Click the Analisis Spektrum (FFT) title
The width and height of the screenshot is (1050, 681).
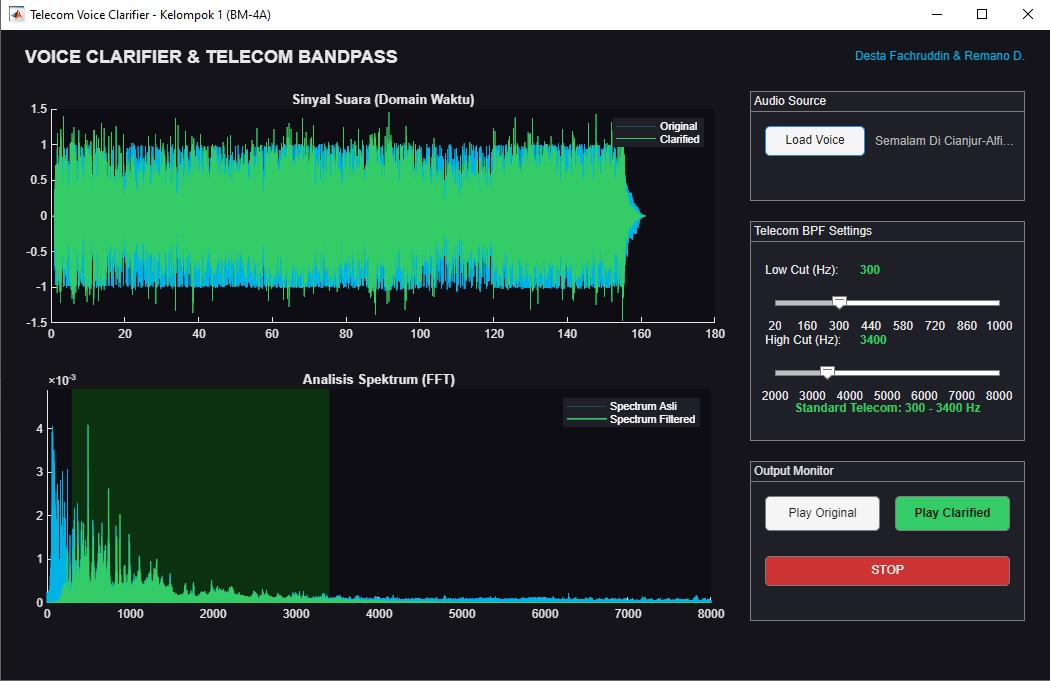[x=378, y=379]
